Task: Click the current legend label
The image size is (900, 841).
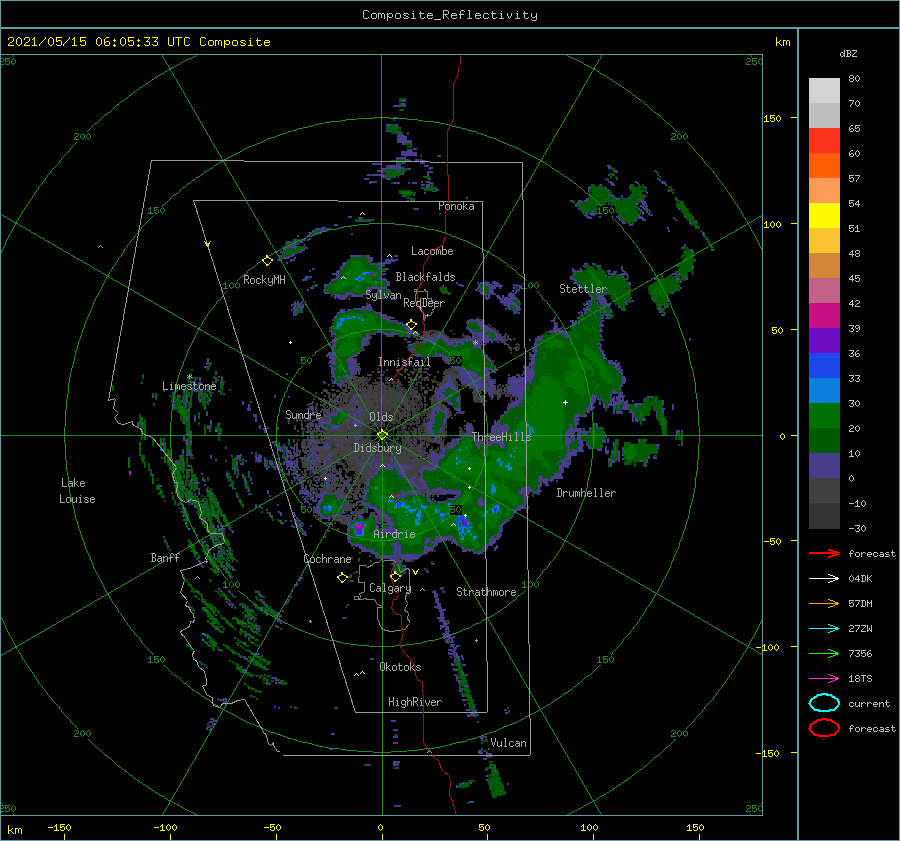Action: click(869, 703)
